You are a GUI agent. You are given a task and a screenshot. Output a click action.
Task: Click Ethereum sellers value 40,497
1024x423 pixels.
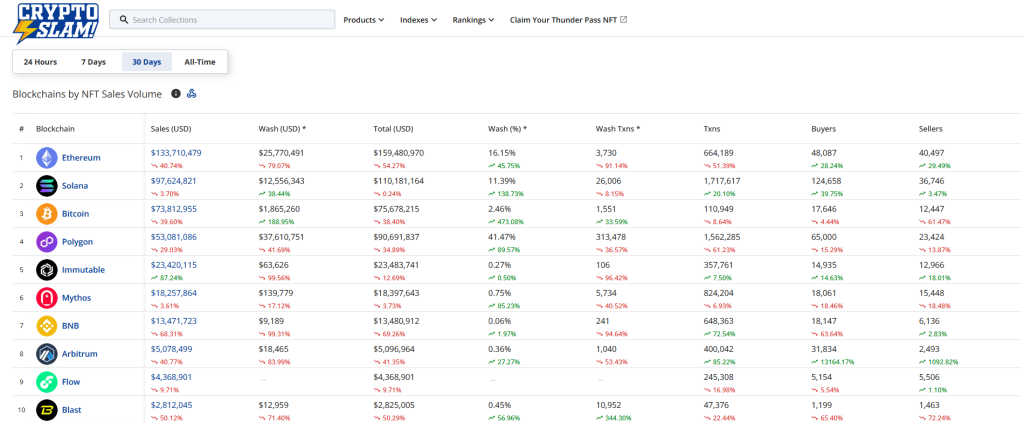click(x=931, y=153)
